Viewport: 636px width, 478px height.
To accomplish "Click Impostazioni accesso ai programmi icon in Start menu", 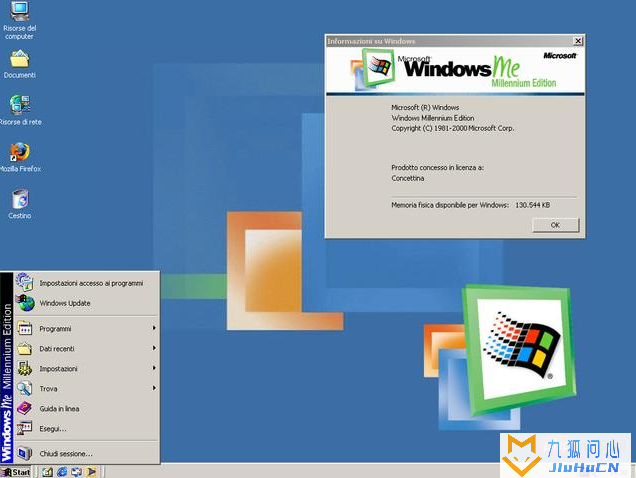I will (25, 282).
